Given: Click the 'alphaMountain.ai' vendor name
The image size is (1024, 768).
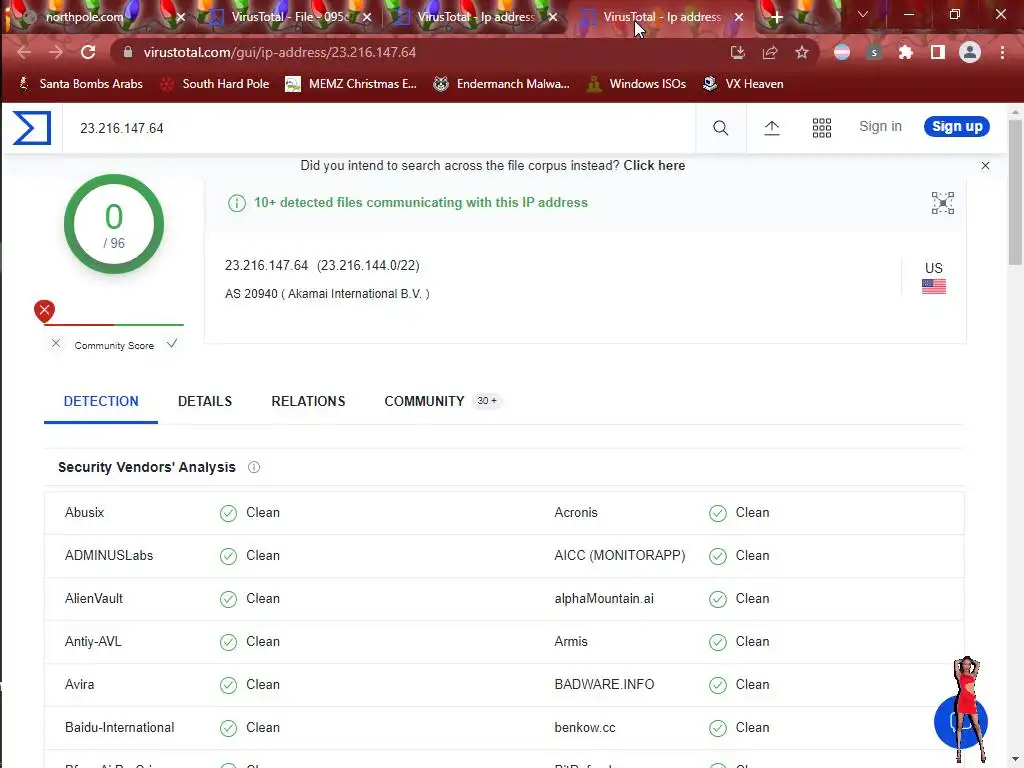Looking at the screenshot, I should pos(604,598).
